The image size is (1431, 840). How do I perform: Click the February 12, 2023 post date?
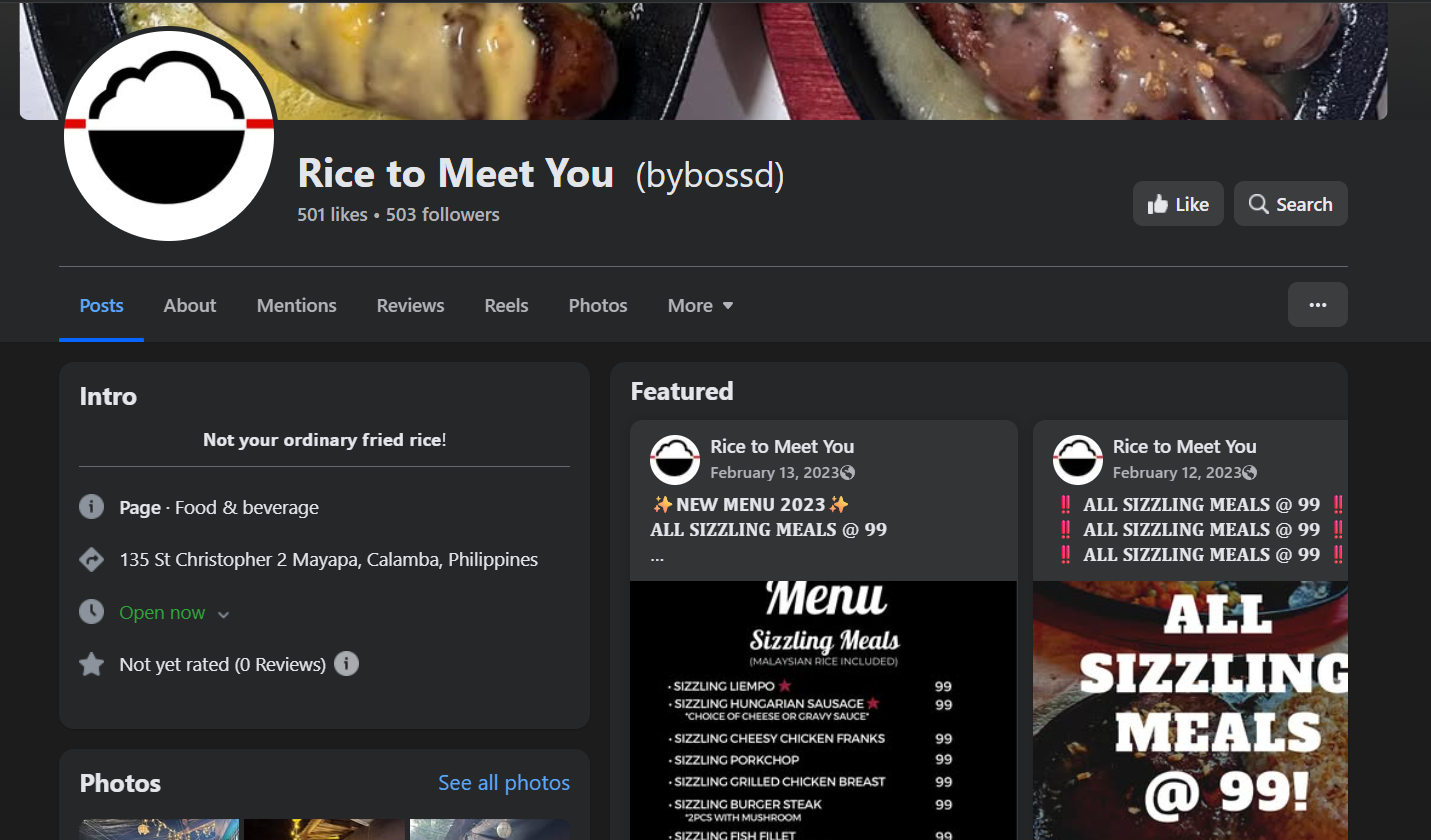pos(1178,473)
